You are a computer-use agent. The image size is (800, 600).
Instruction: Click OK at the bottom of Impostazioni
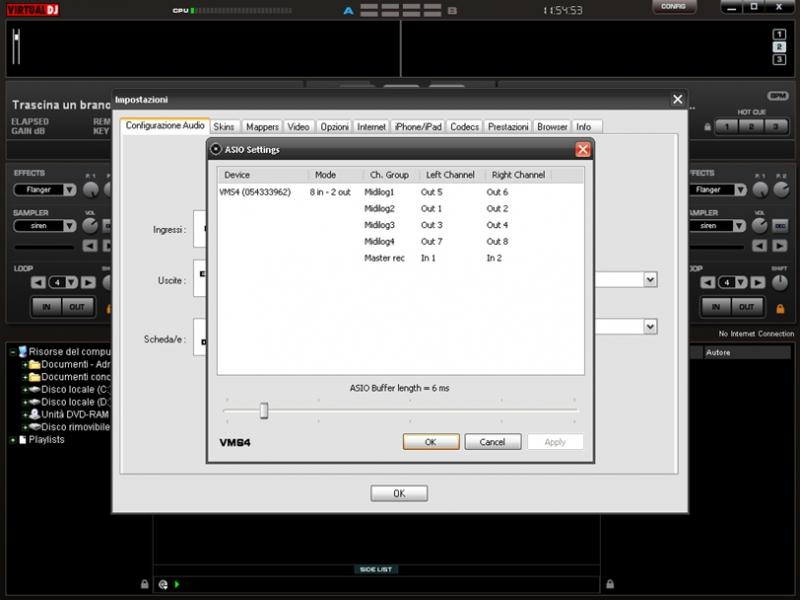(399, 493)
